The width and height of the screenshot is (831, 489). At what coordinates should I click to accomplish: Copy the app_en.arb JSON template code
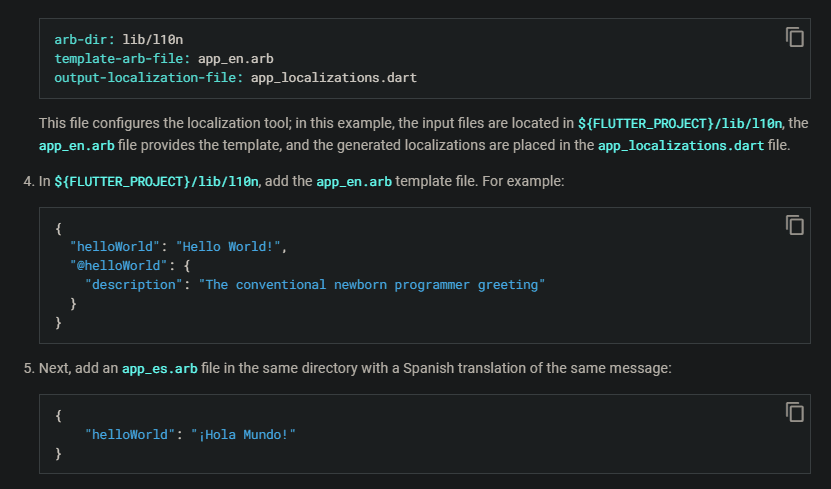[795, 225]
